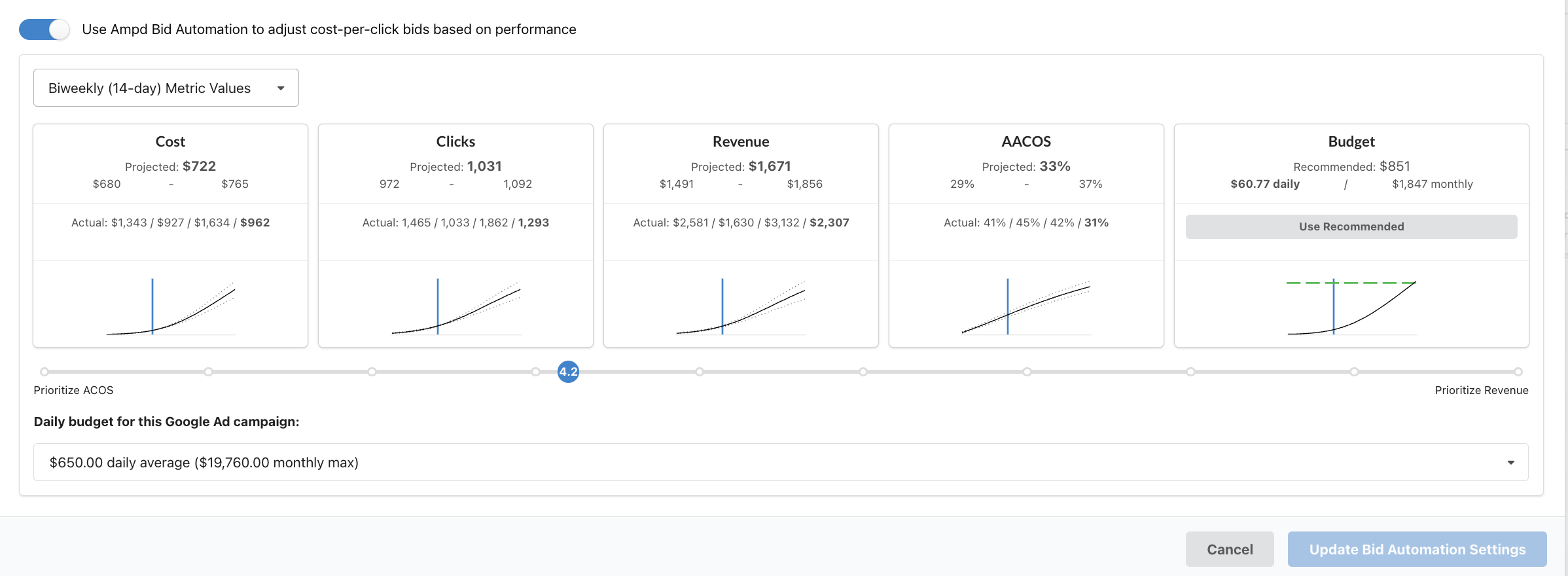Click the Budget chart with green dashed line
1568x576 pixels.
coord(1351,304)
